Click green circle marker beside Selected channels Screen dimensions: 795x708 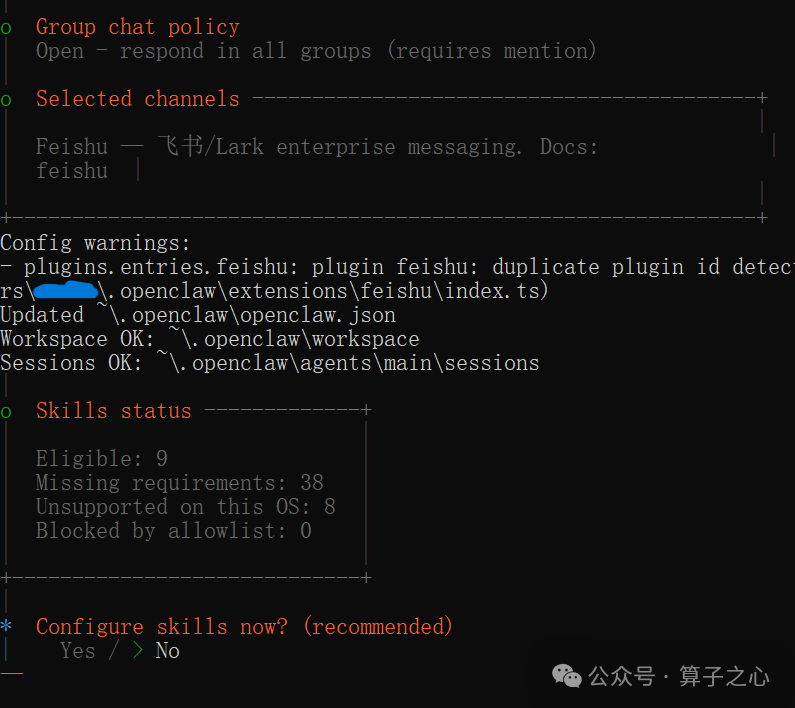(6, 100)
